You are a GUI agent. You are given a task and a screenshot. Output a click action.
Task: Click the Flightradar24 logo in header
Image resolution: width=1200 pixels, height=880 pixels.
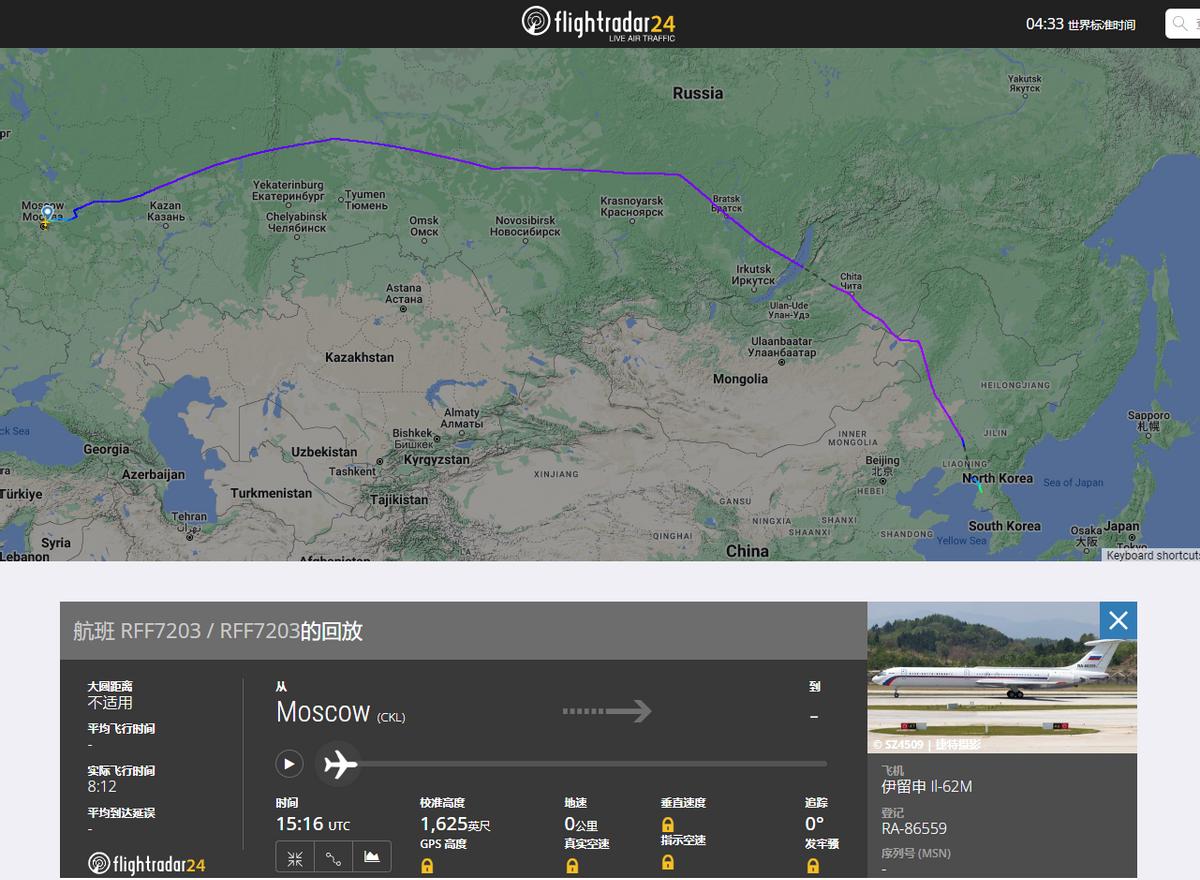tap(600, 23)
